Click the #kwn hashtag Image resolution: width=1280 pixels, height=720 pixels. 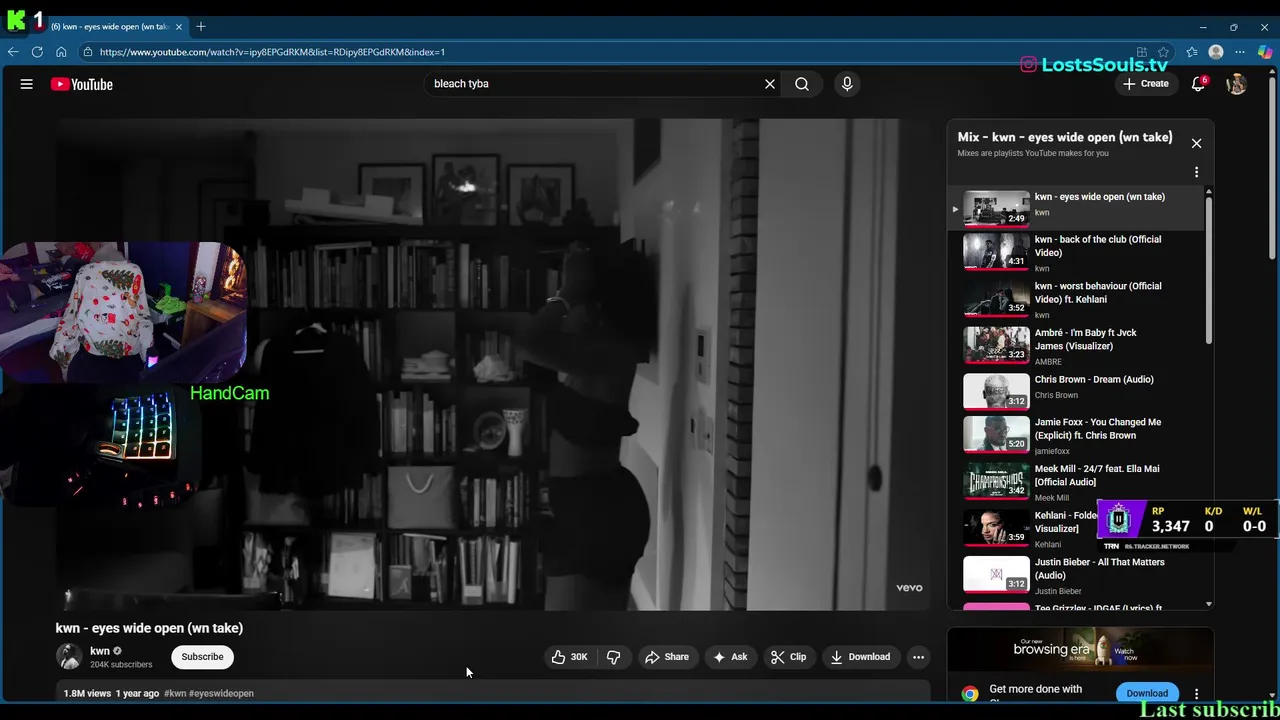point(175,693)
